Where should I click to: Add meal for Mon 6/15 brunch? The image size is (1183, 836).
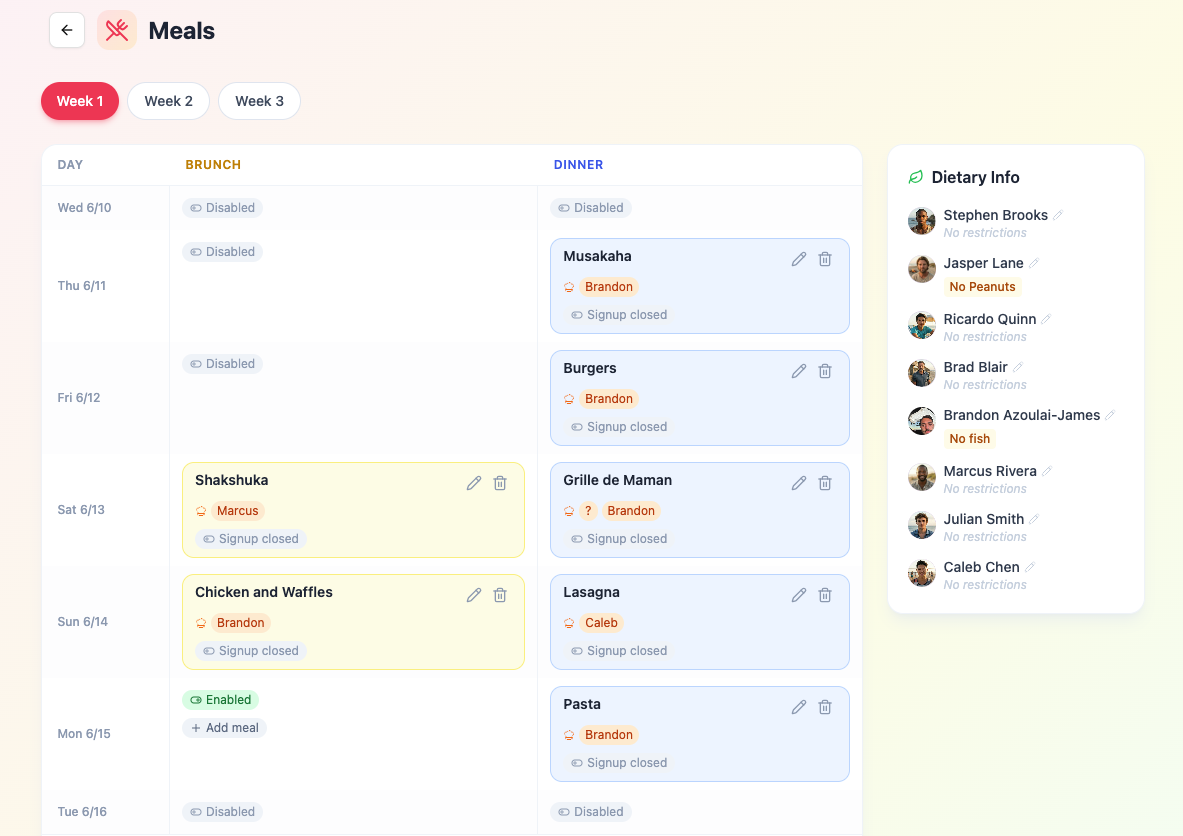click(x=225, y=728)
